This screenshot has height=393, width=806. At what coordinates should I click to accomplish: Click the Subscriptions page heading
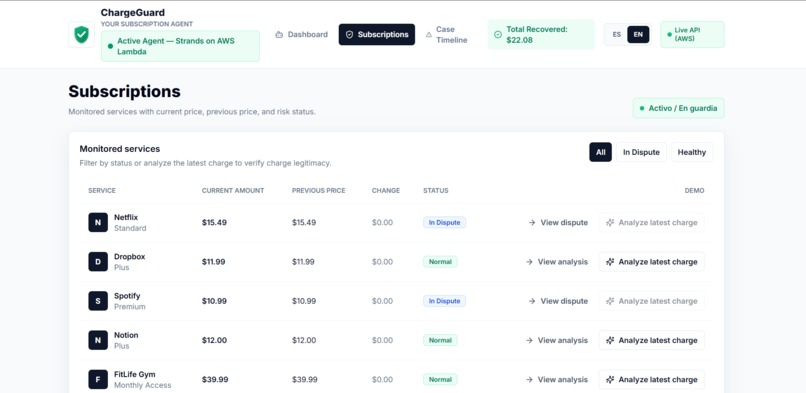pos(124,91)
